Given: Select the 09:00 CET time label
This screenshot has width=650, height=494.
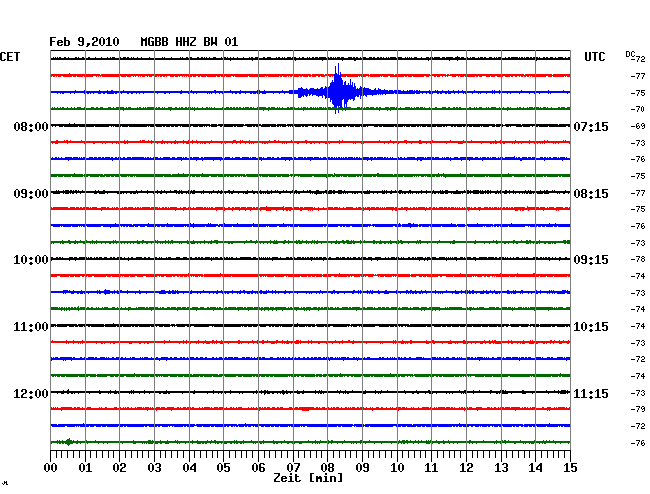Looking at the screenshot, I should 31,194.
